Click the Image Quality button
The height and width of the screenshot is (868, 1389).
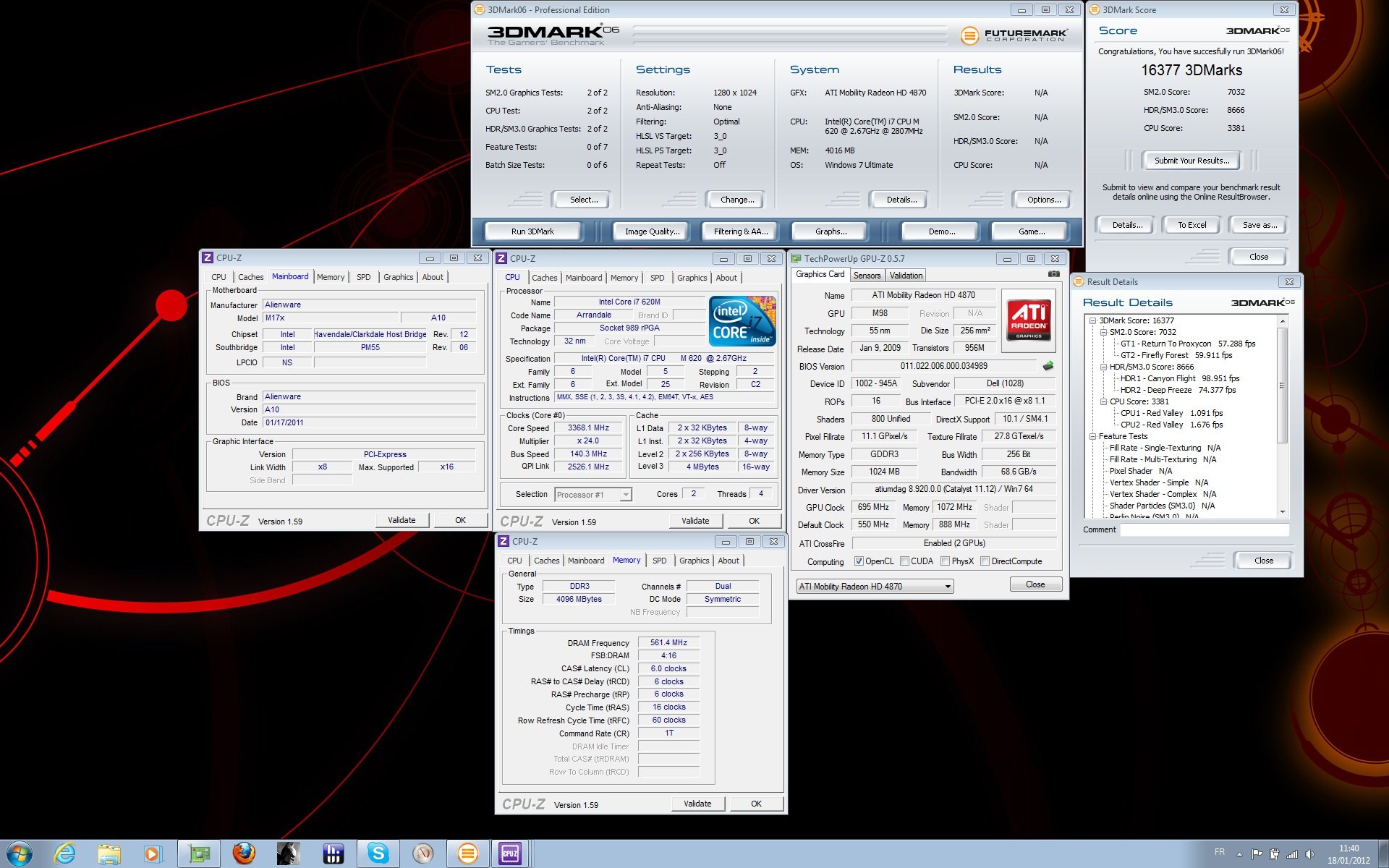pyautogui.click(x=652, y=231)
